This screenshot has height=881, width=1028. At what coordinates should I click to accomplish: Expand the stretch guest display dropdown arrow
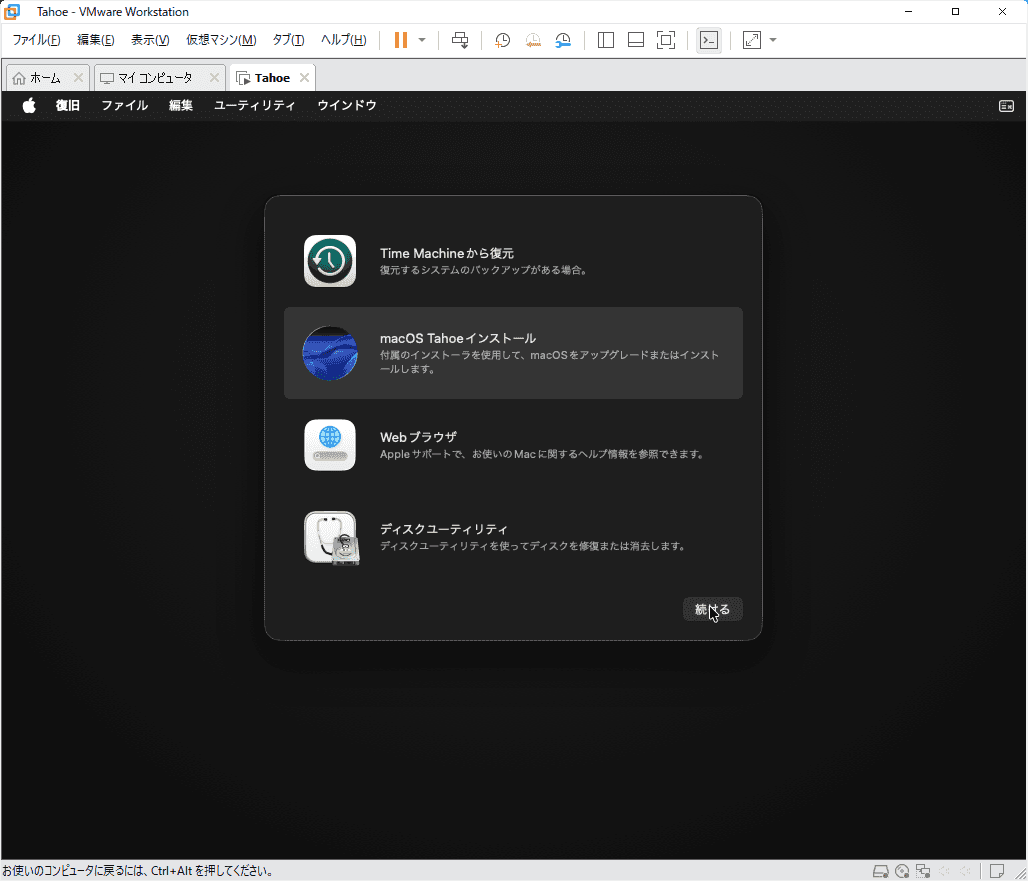(773, 40)
